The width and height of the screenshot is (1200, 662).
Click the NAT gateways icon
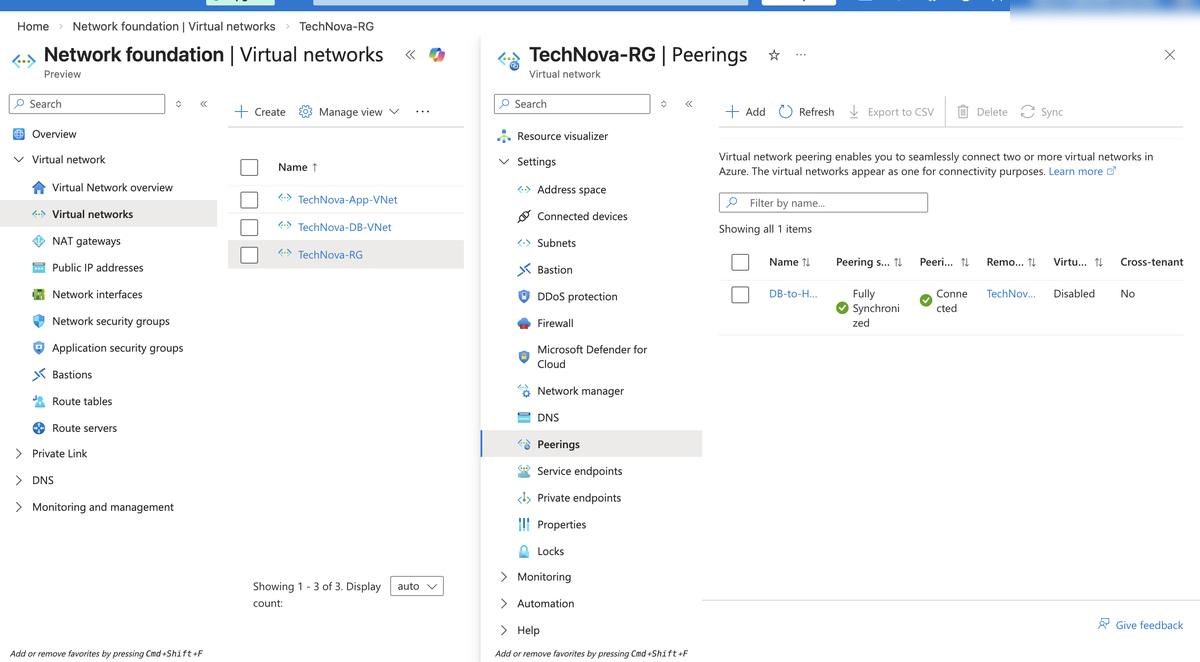[x=39, y=241]
